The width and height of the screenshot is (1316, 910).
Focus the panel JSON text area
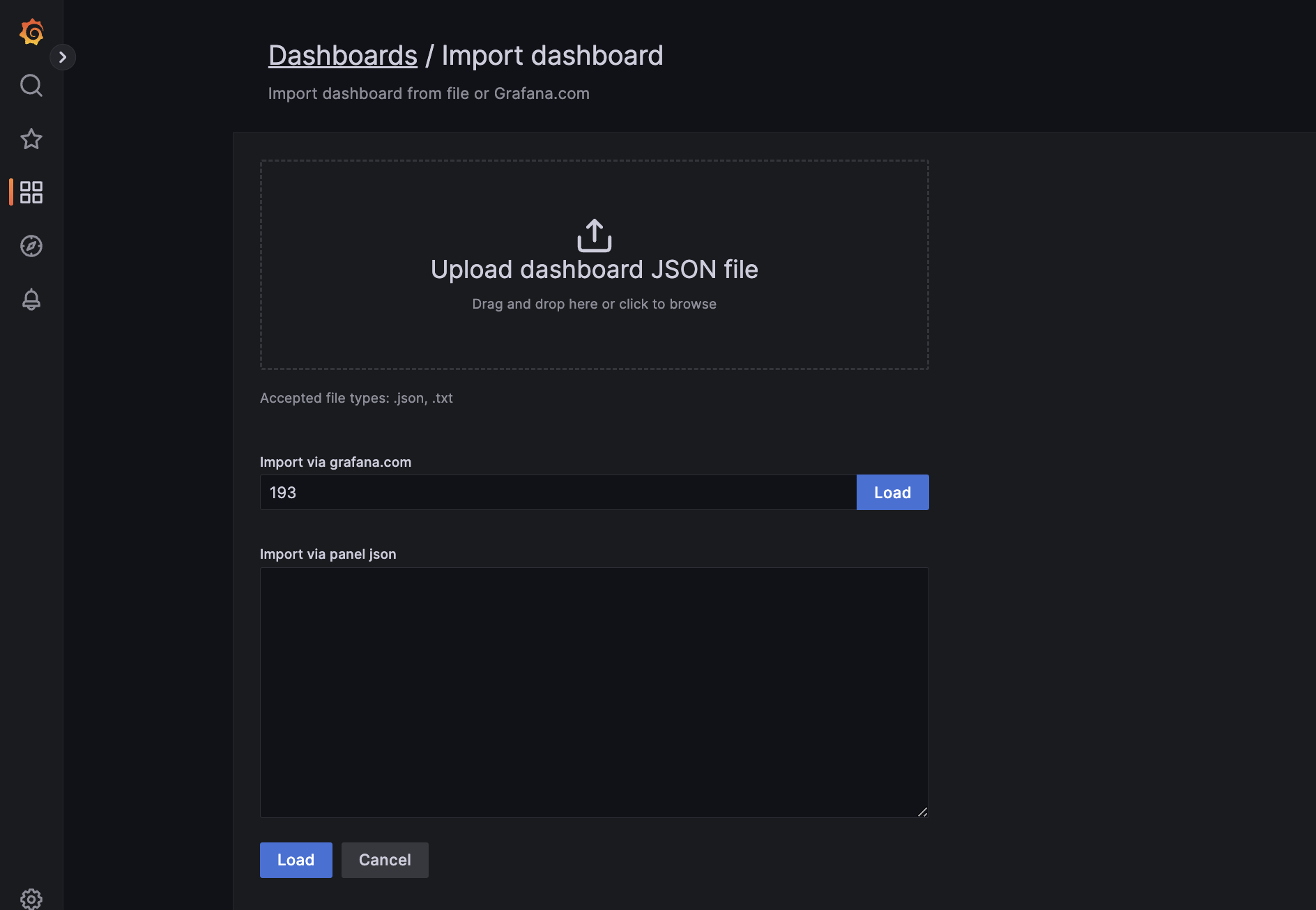(x=595, y=693)
